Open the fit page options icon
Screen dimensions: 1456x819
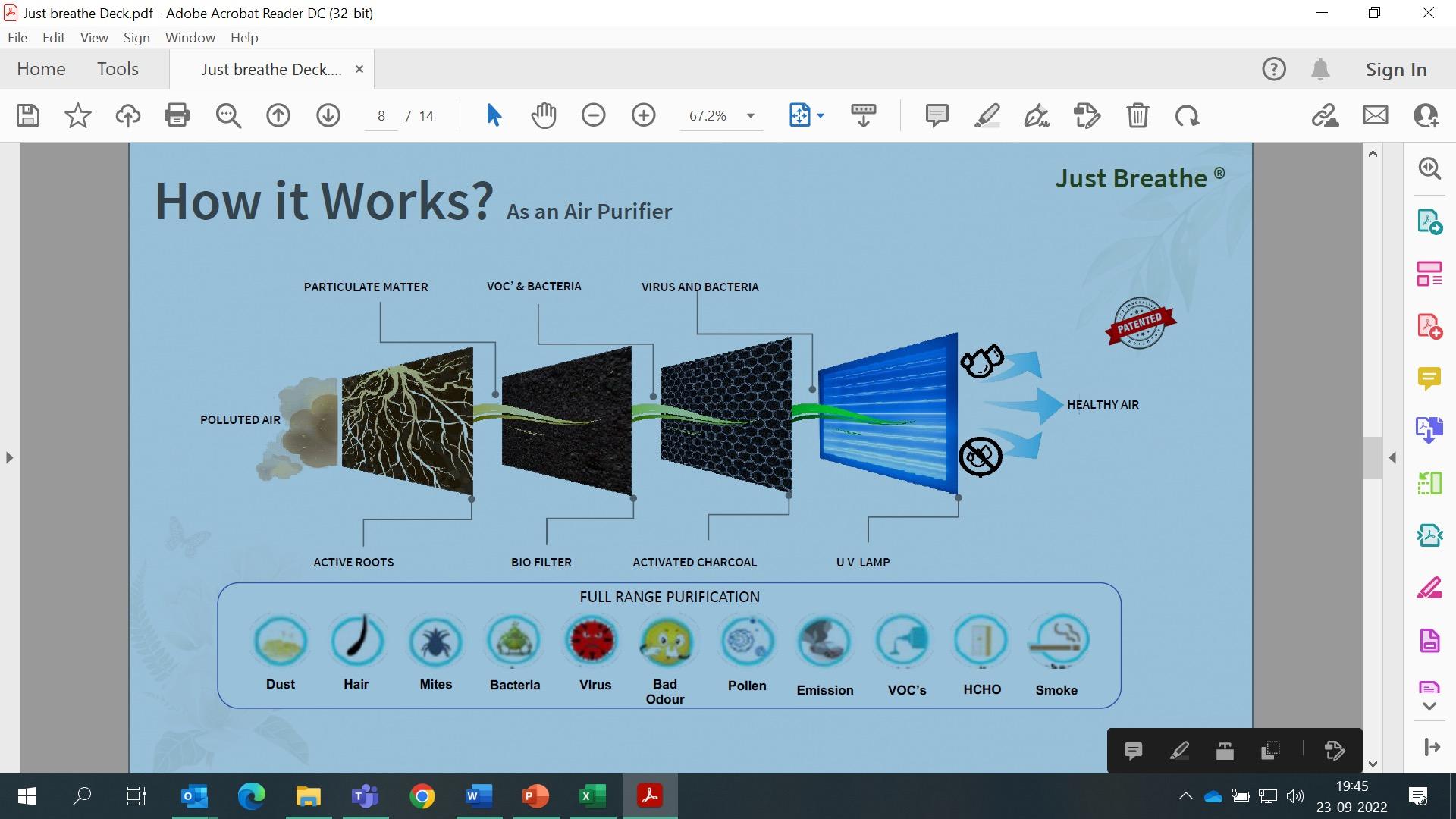pos(800,115)
